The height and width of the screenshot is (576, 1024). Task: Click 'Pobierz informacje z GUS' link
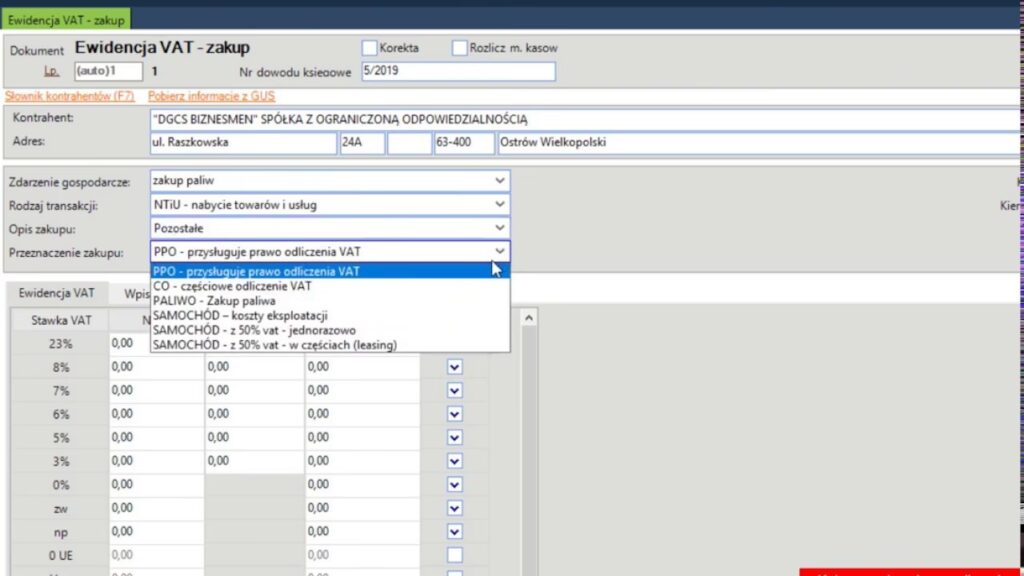[x=211, y=96]
